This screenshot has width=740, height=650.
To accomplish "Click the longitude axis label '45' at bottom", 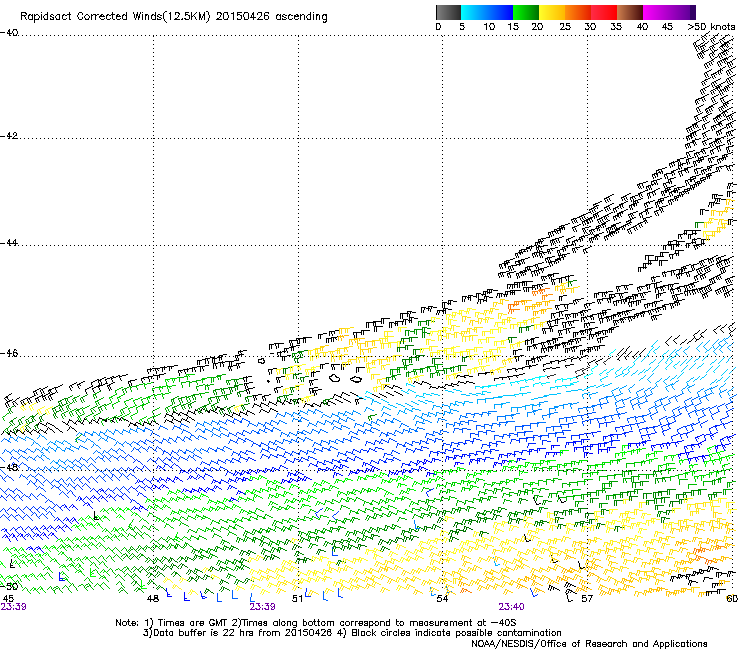I will pyautogui.click(x=8, y=599).
